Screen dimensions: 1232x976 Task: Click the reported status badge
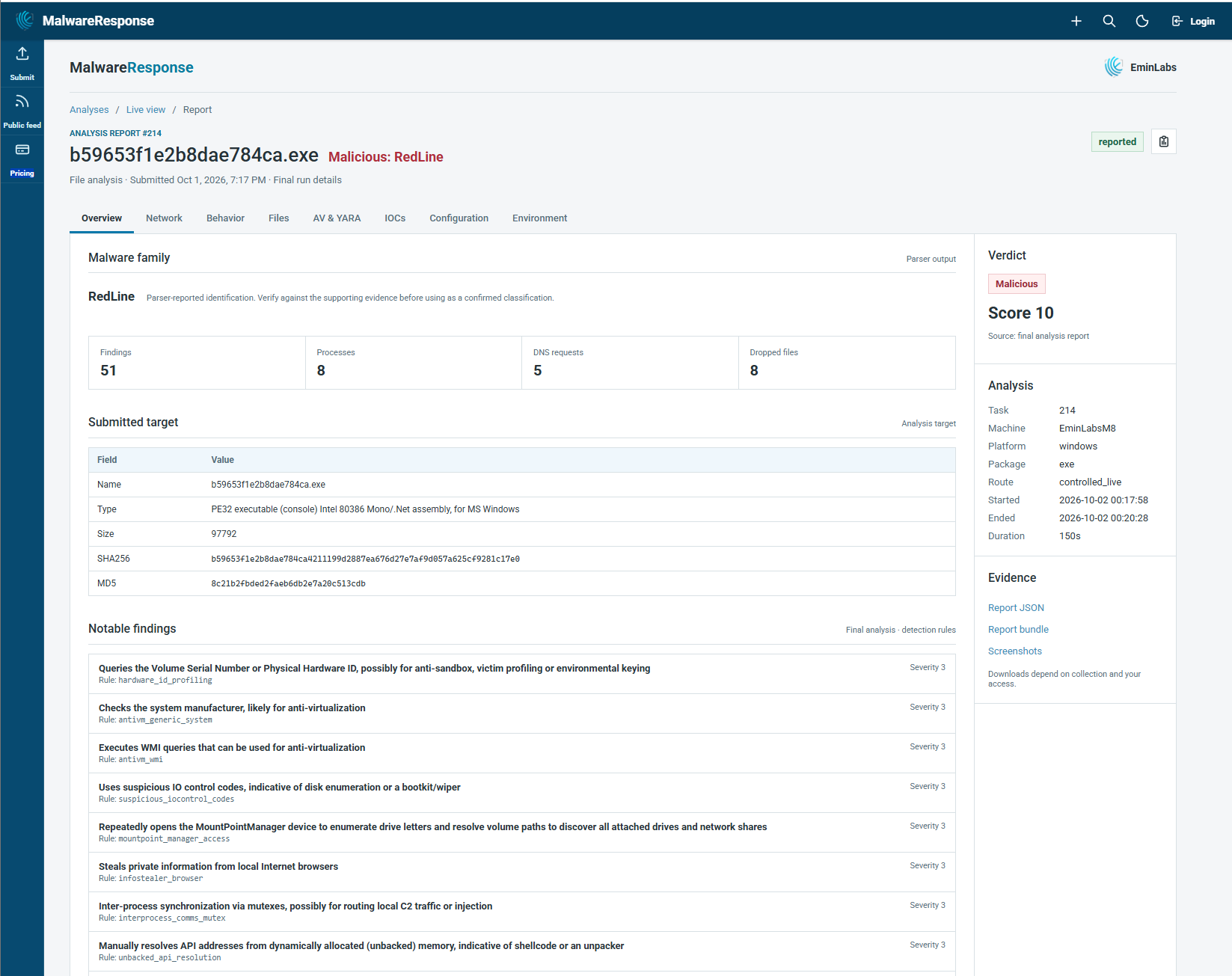[x=1118, y=141]
